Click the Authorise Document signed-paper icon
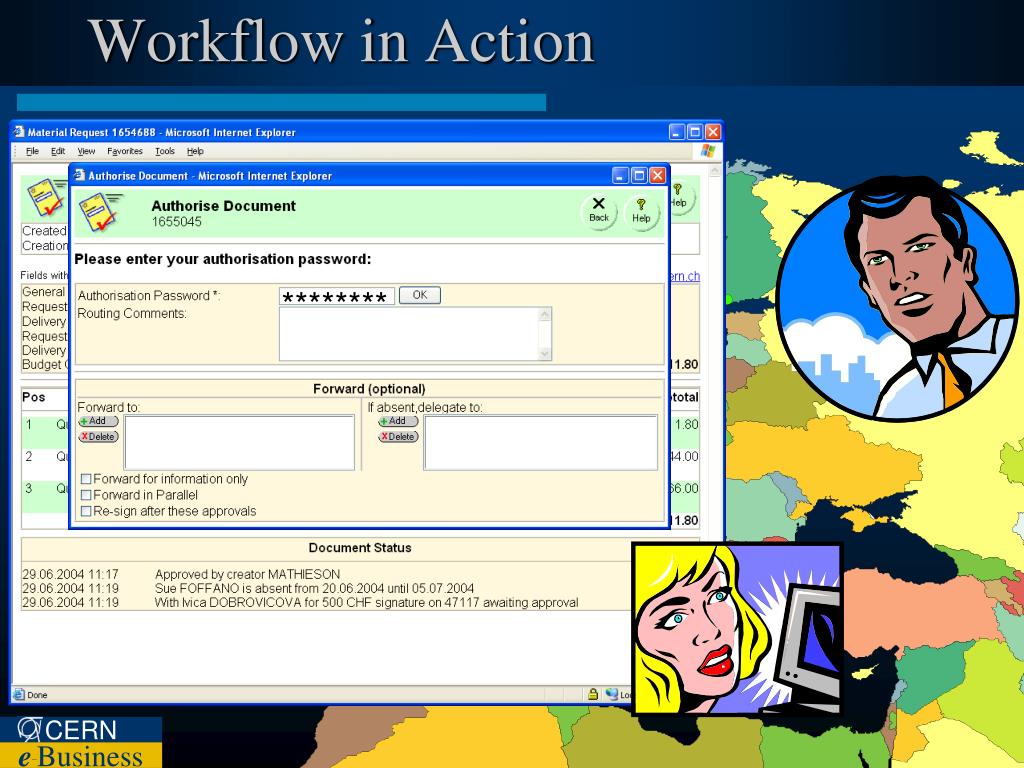Image resolution: width=1024 pixels, height=768 pixels. (100, 212)
